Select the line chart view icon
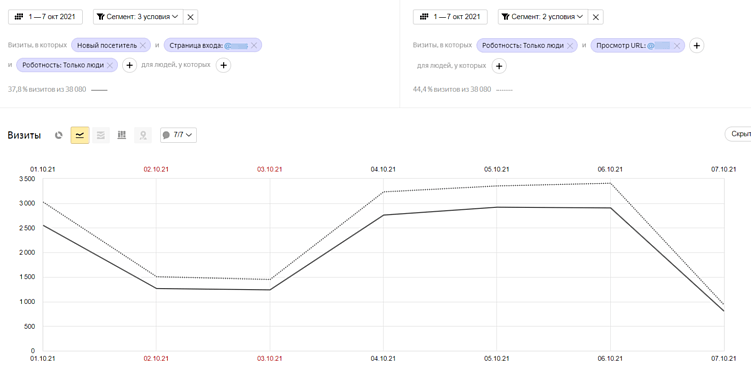The image size is (751, 366). [80, 136]
